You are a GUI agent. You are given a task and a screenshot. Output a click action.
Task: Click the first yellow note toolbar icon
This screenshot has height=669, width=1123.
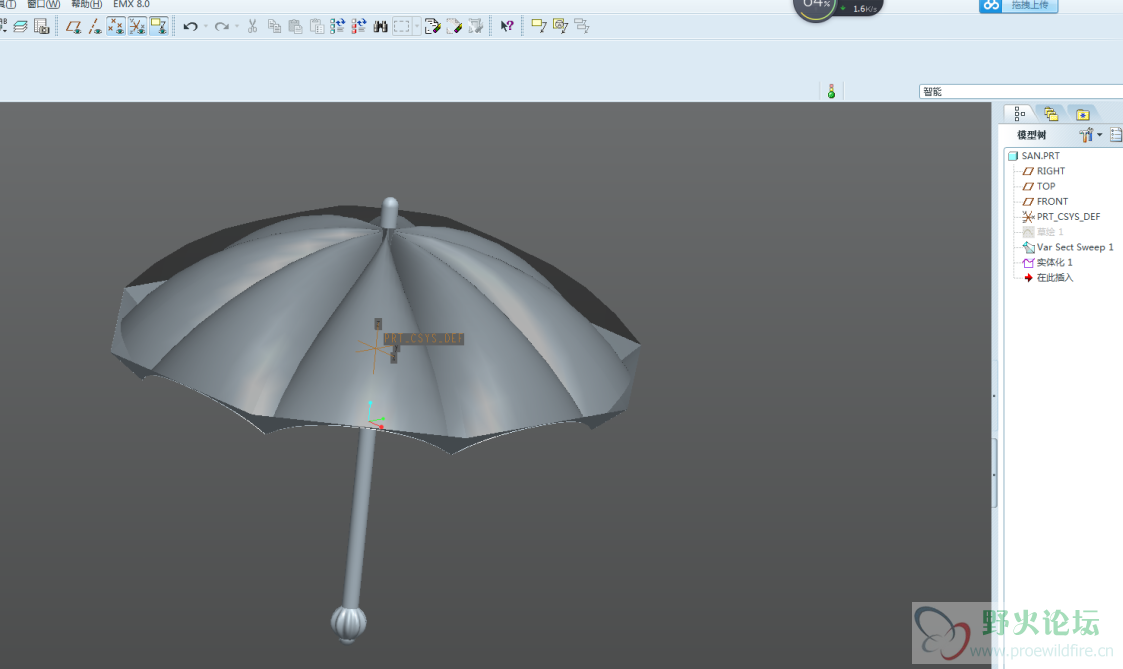[539, 27]
